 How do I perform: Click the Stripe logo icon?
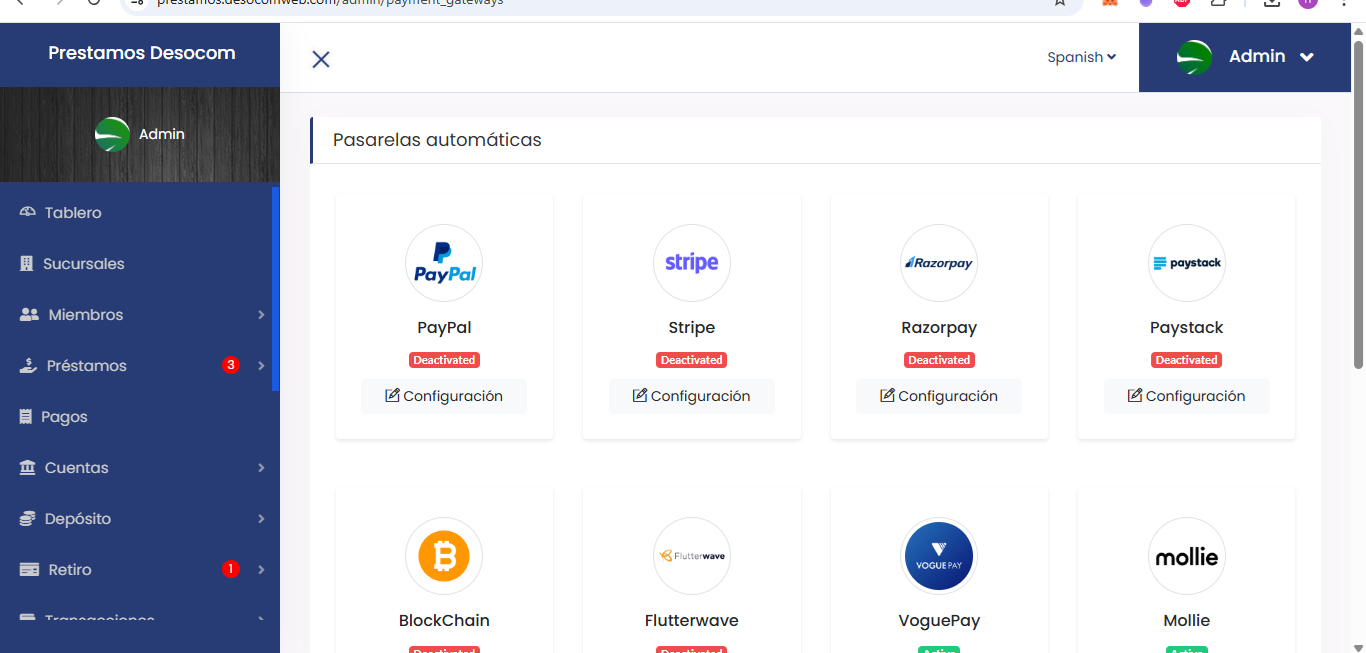click(x=692, y=263)
